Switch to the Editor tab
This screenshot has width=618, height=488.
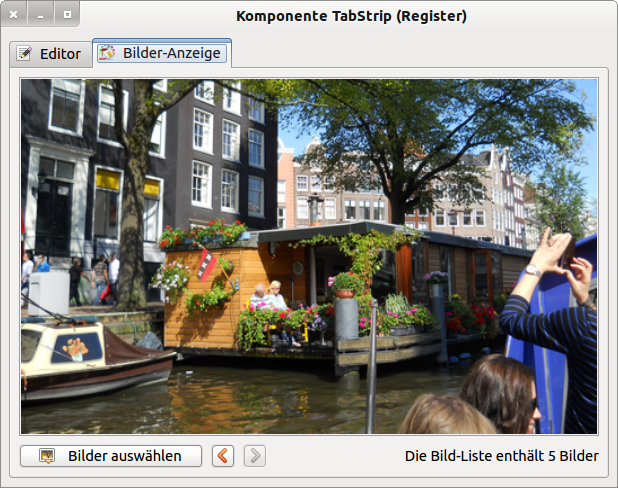tap(49, 54)
